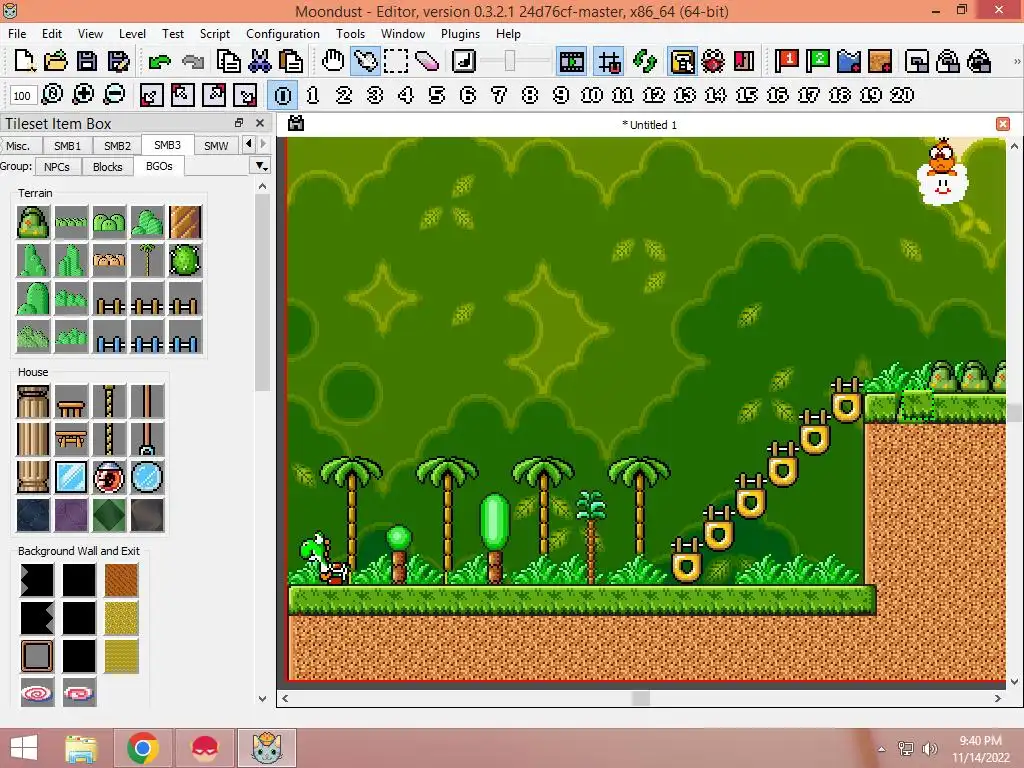Select the NPCs group button
The image size is (1024, 768).
coord(57,167)
